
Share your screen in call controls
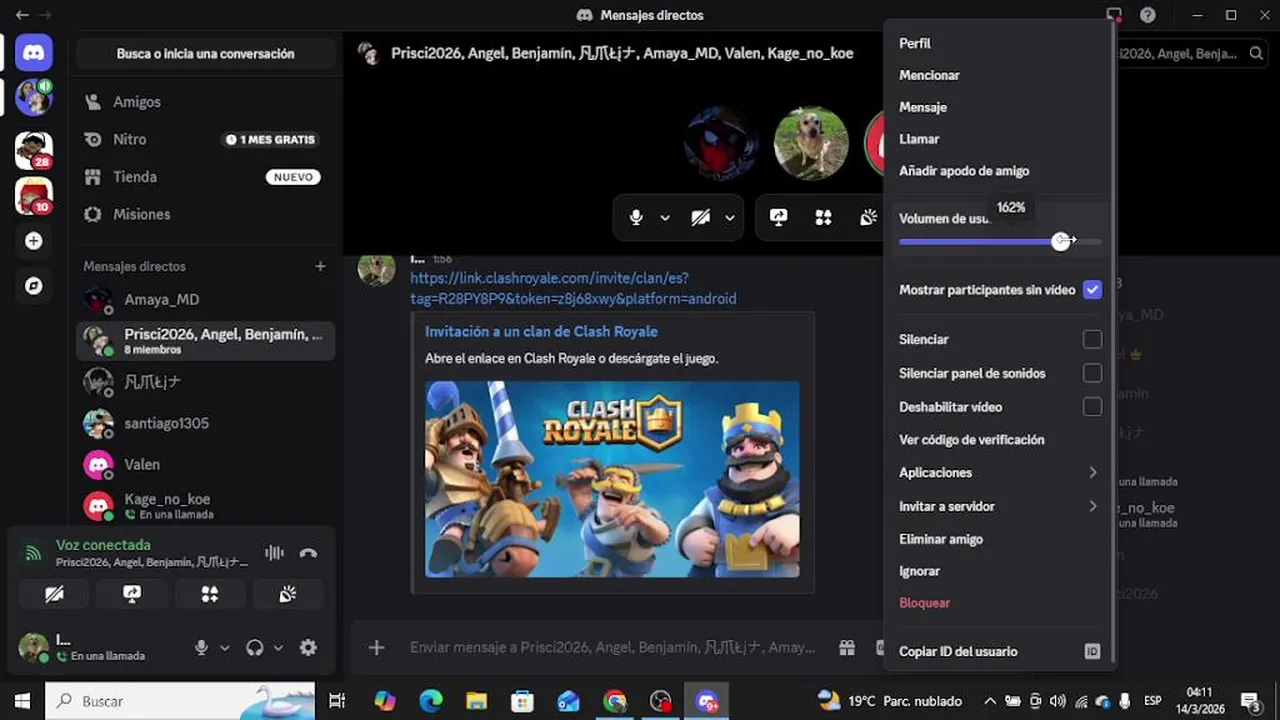778,218
